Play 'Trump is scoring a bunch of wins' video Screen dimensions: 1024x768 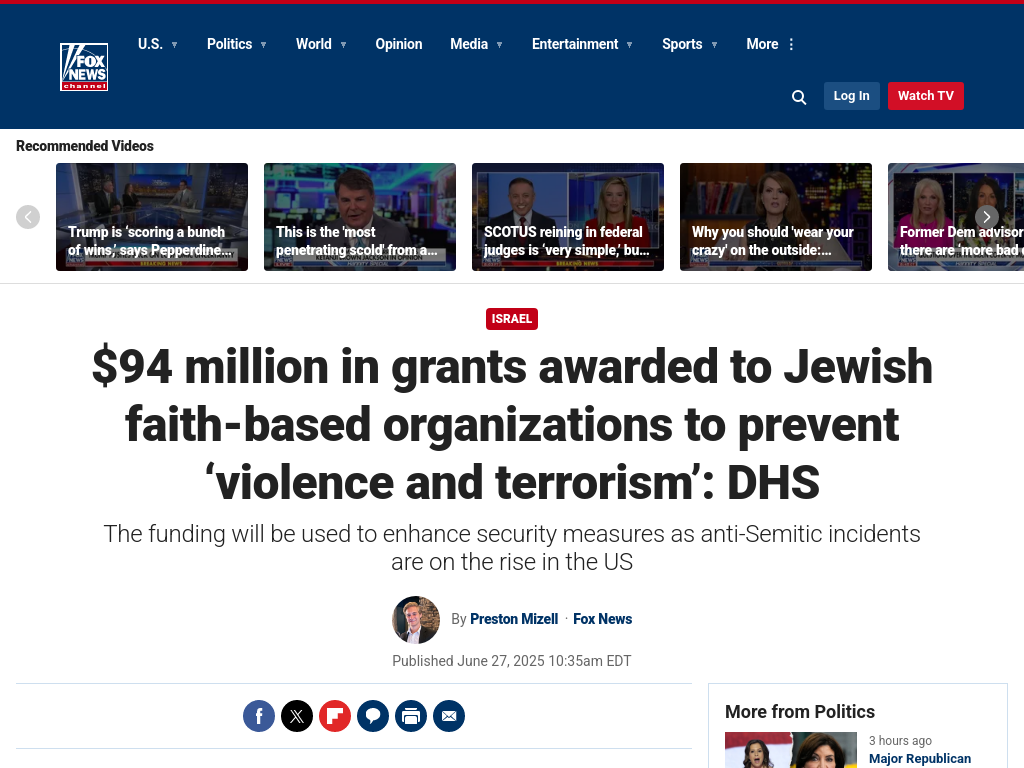(x=152, y=217)
